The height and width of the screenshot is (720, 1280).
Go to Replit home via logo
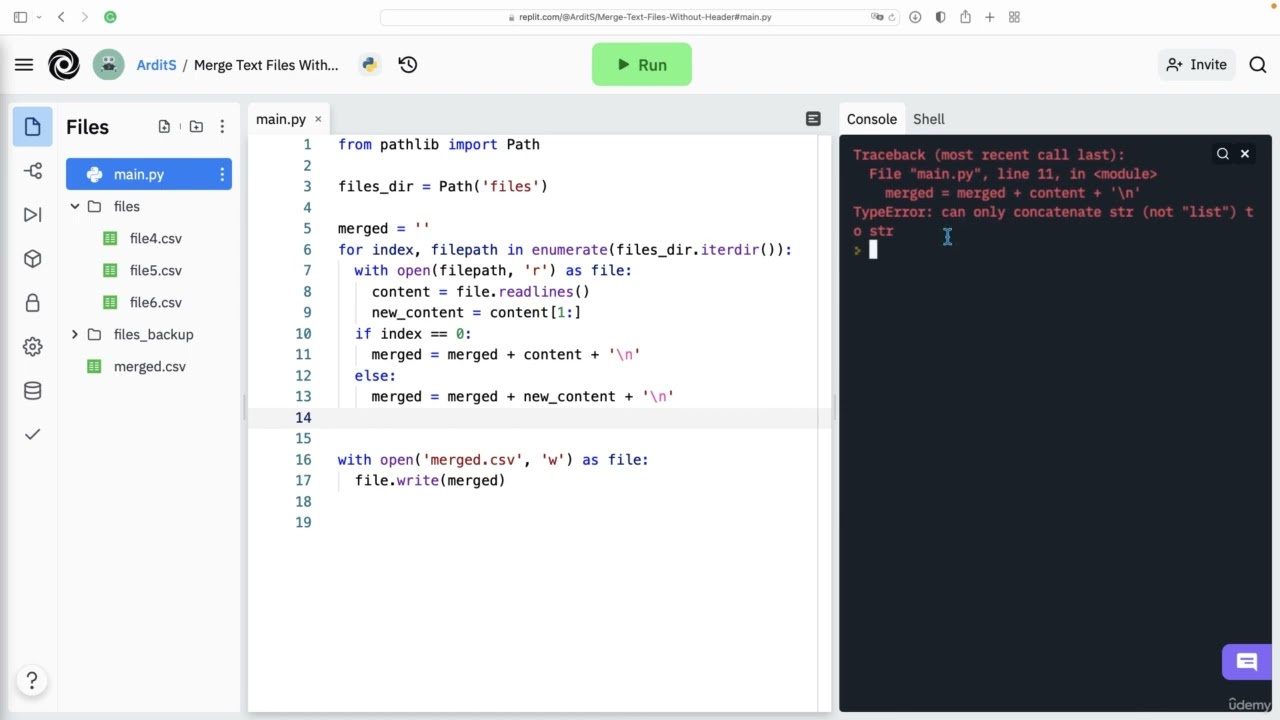pyautogui.click(x=64, y=65)
